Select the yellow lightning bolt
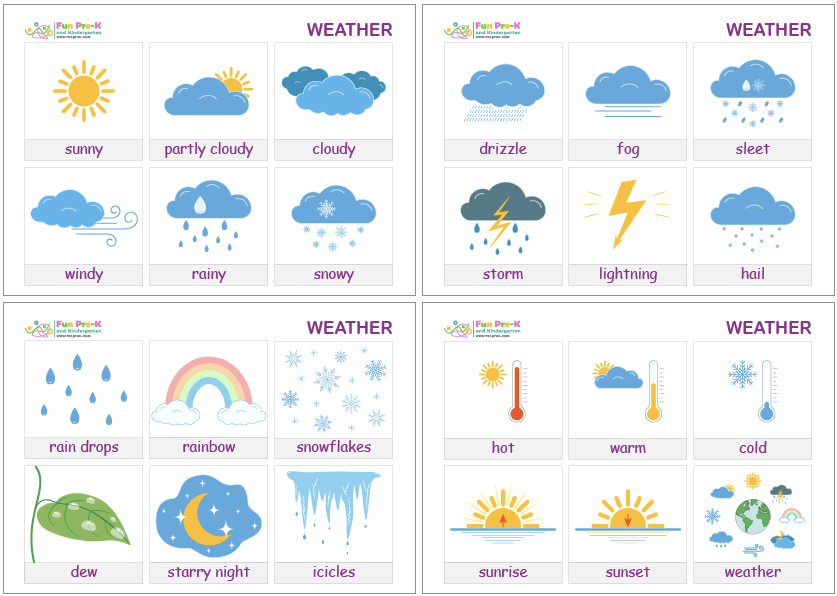The image size is (837, 596). [627, 213]
